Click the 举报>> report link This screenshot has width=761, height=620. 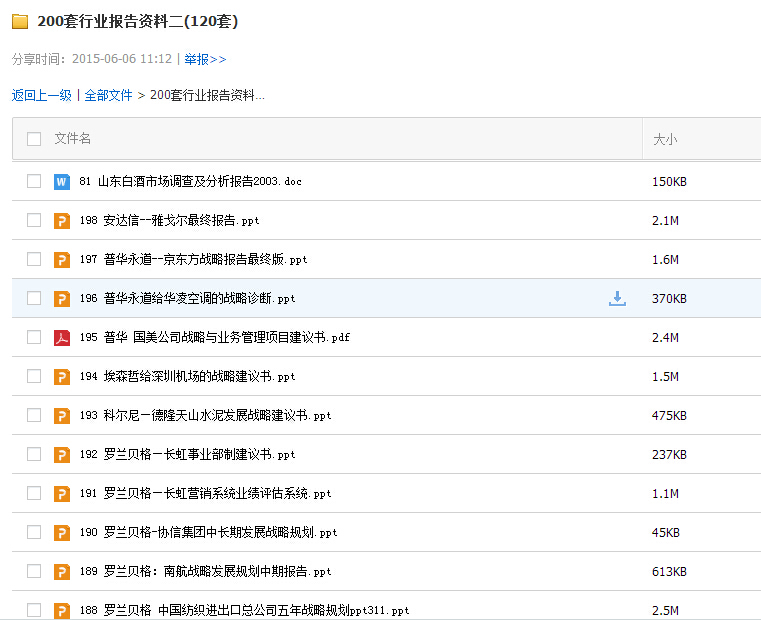[x=205, y=59]
